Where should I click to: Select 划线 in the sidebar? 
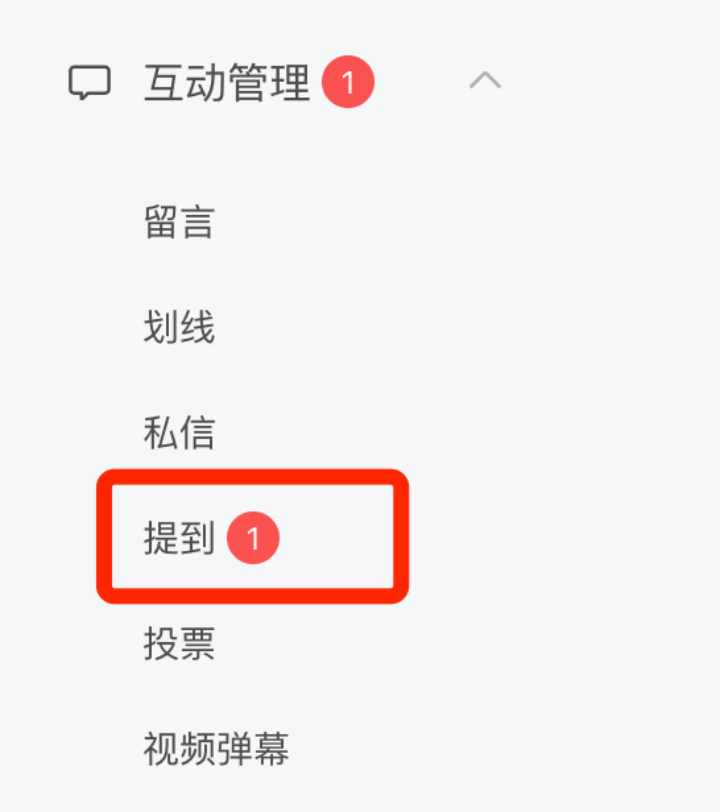point(179,327)
